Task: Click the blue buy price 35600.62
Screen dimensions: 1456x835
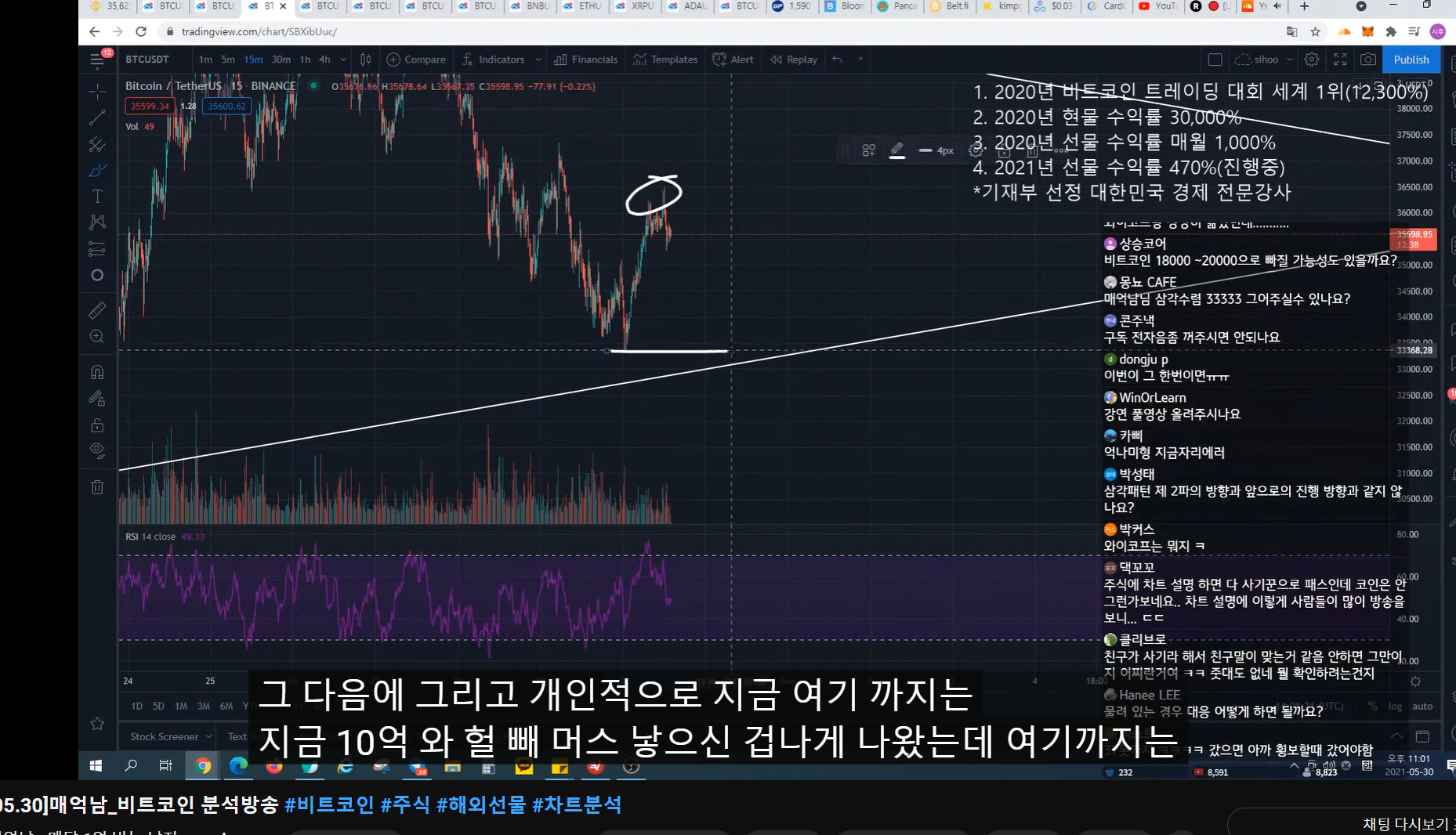Action: tap(226, 106)
